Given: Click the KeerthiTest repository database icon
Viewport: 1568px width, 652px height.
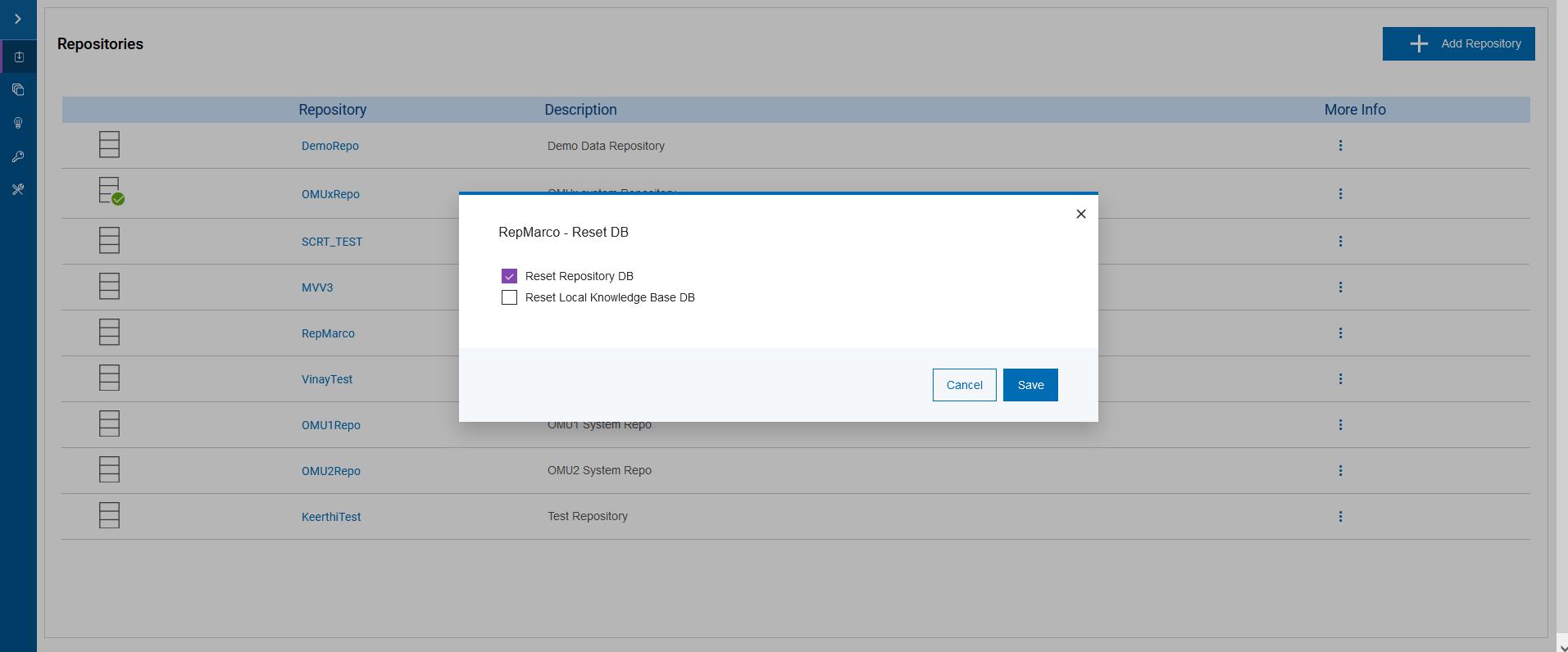Looking at the screenshot, I should pos(109,515).
